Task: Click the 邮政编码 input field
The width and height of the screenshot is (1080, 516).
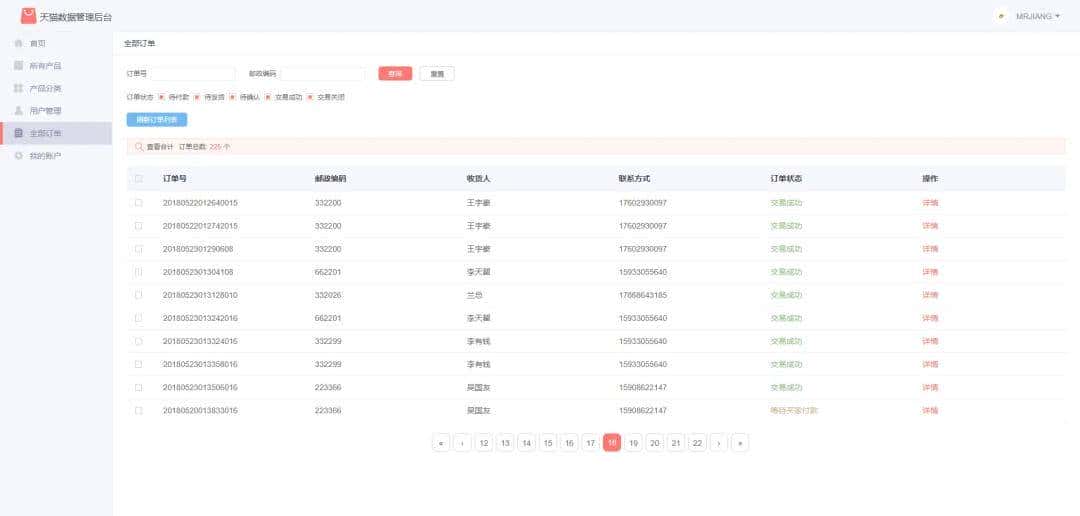Action: point(322,74)
